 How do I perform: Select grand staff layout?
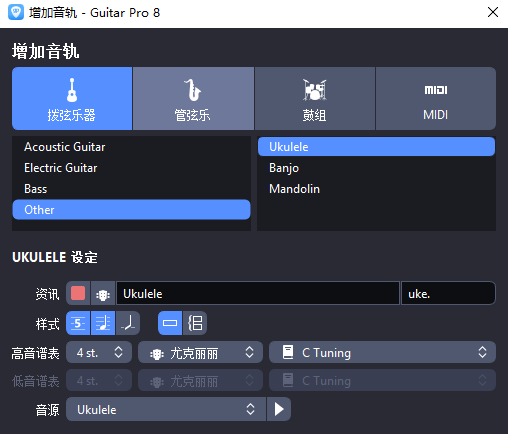tap(195, 323)
